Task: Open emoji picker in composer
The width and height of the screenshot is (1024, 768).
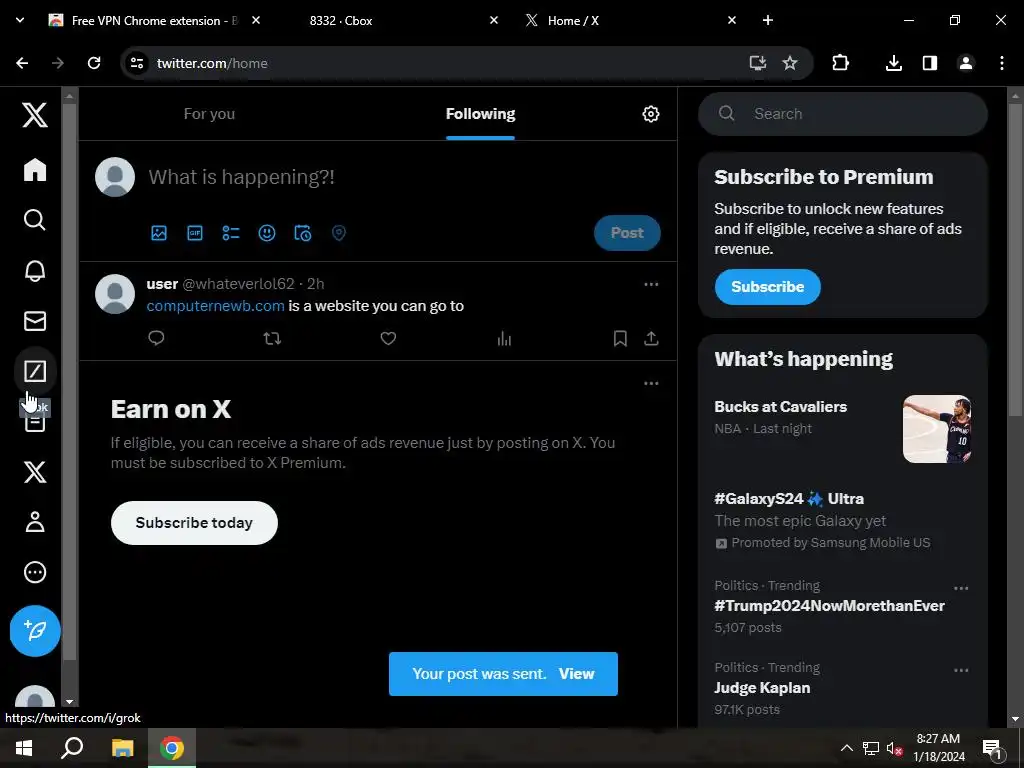Action: pos(266,233)
